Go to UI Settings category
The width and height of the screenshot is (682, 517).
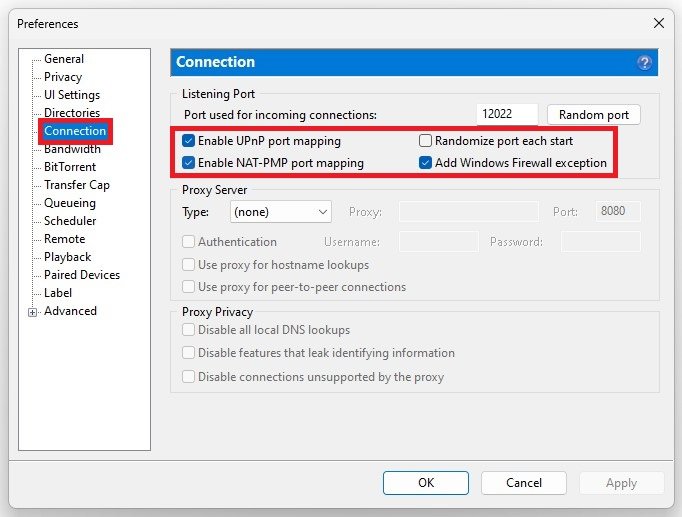(72, 95)
